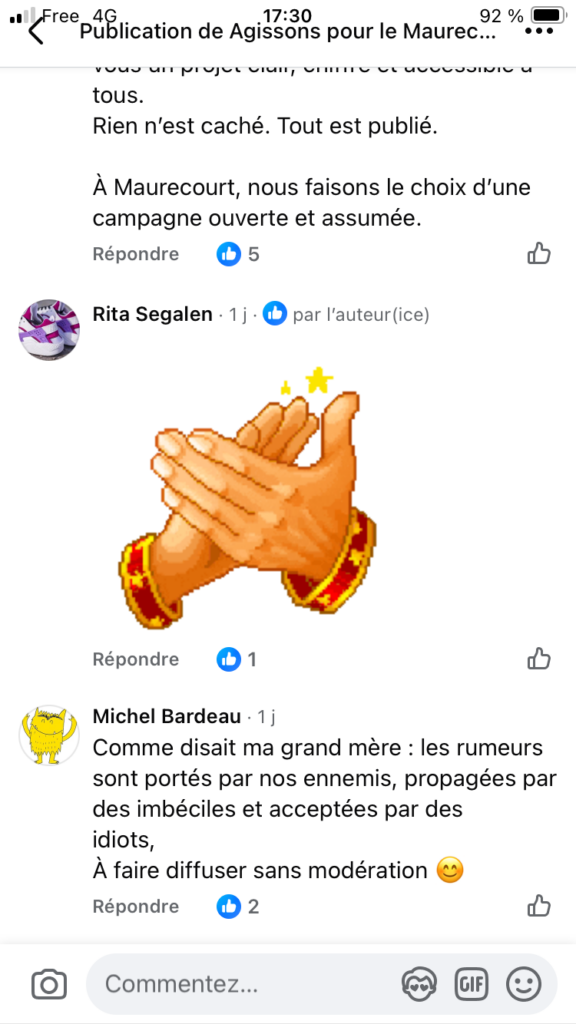Open Rita Segalen's profile picture
The height and width of the screenshot is (1024, 576).
click(49, 330)
